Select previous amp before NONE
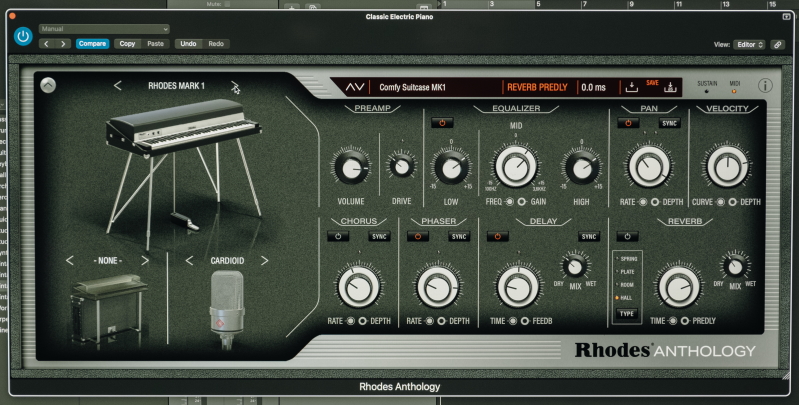Screen dimensions: 799x405 [70, 261]
